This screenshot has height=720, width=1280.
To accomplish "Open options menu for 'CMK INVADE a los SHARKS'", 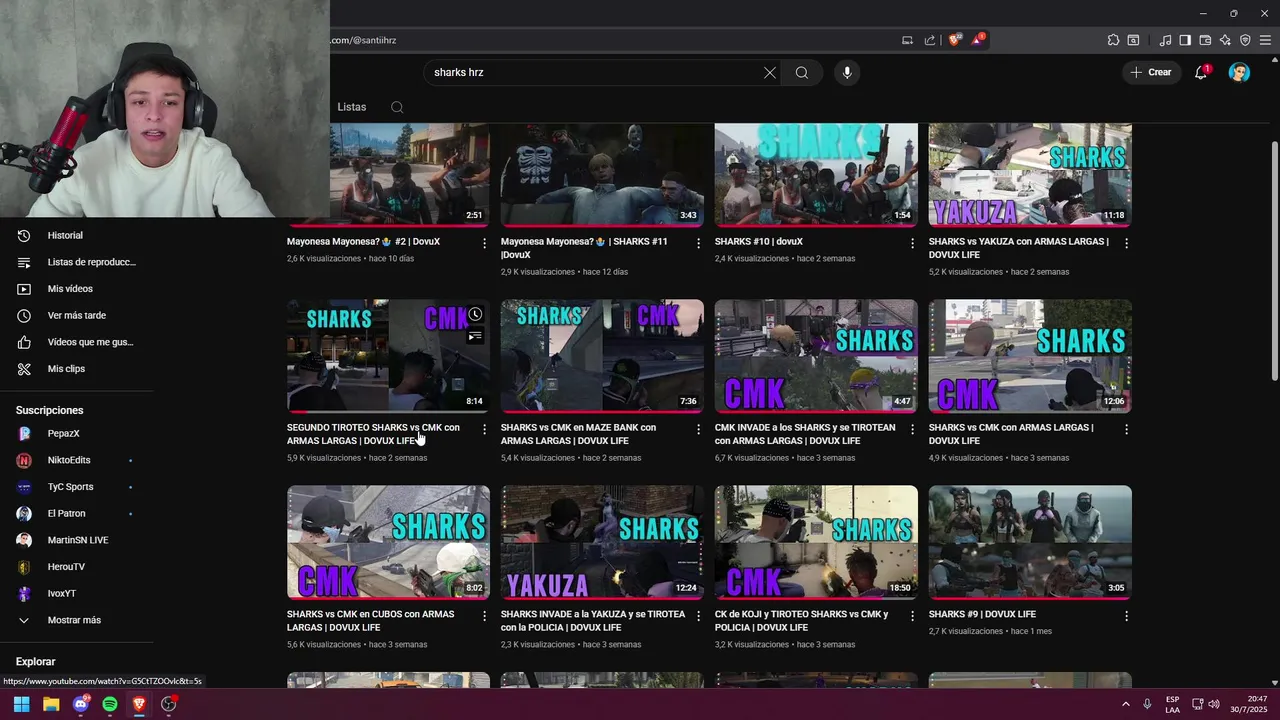I will tap(912, 429).
